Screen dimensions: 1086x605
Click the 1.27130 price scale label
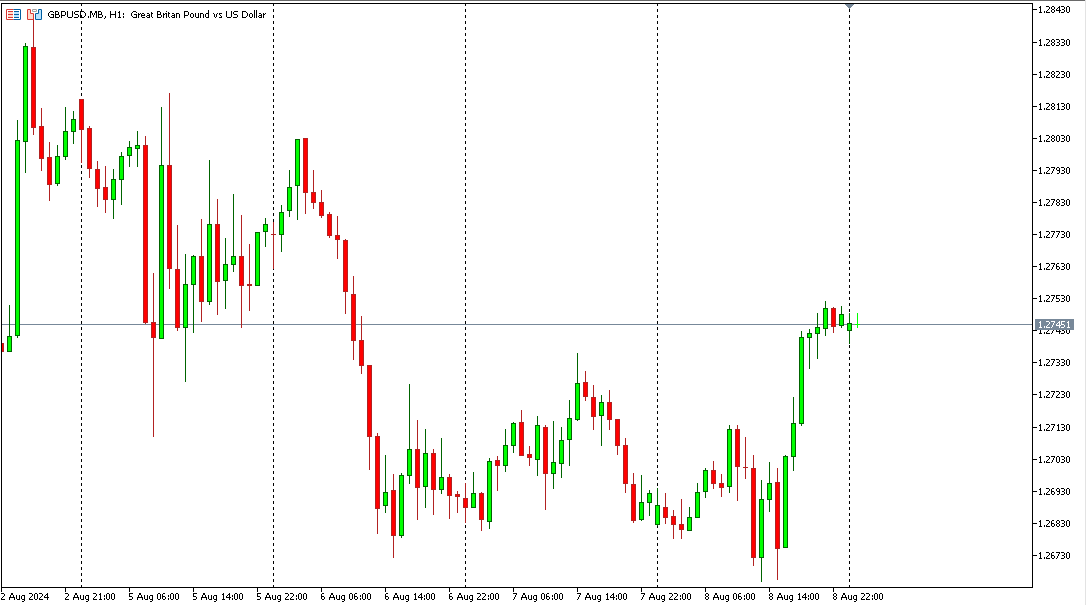(x=1054, y=427)
